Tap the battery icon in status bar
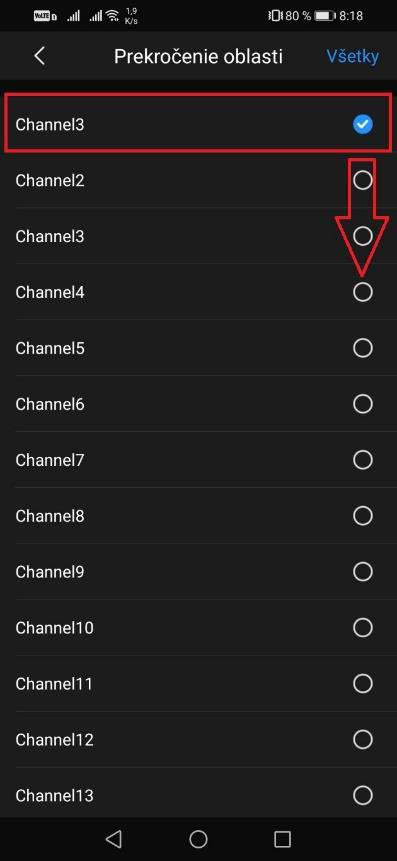Viewport: 397px width, 861px height. click(325, 16)
